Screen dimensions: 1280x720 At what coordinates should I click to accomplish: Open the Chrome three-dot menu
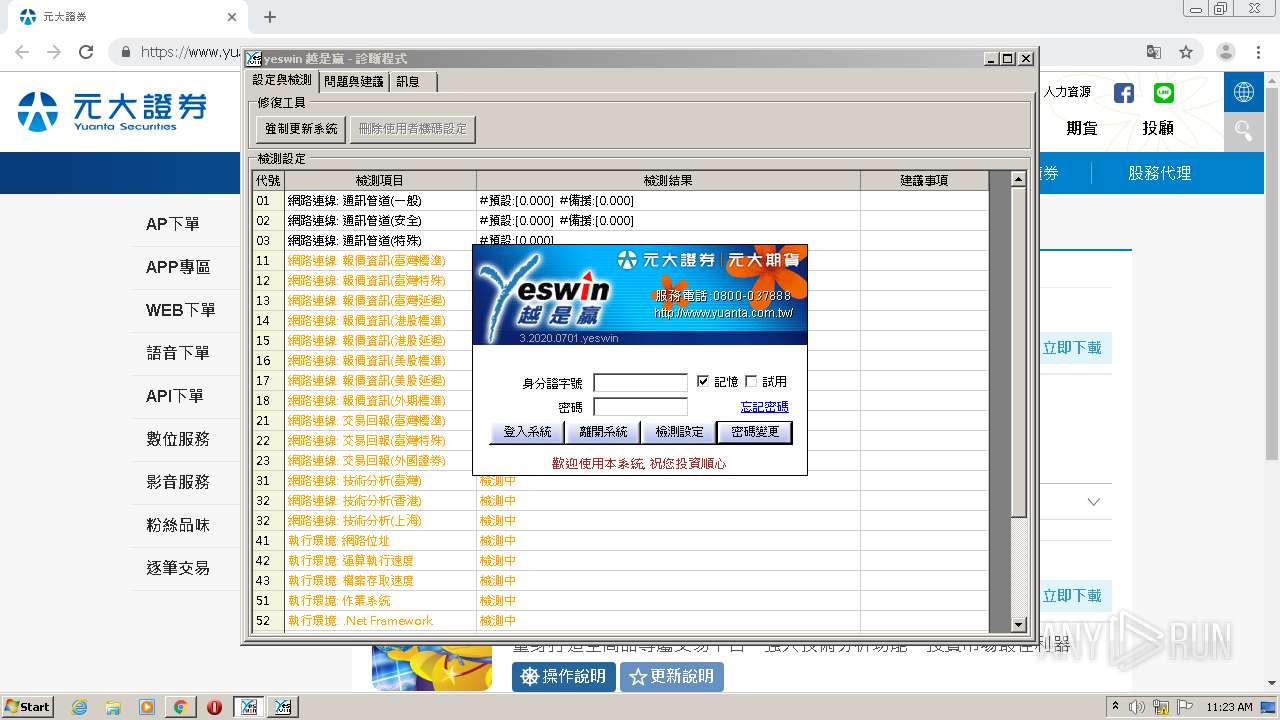(1259, 52)
